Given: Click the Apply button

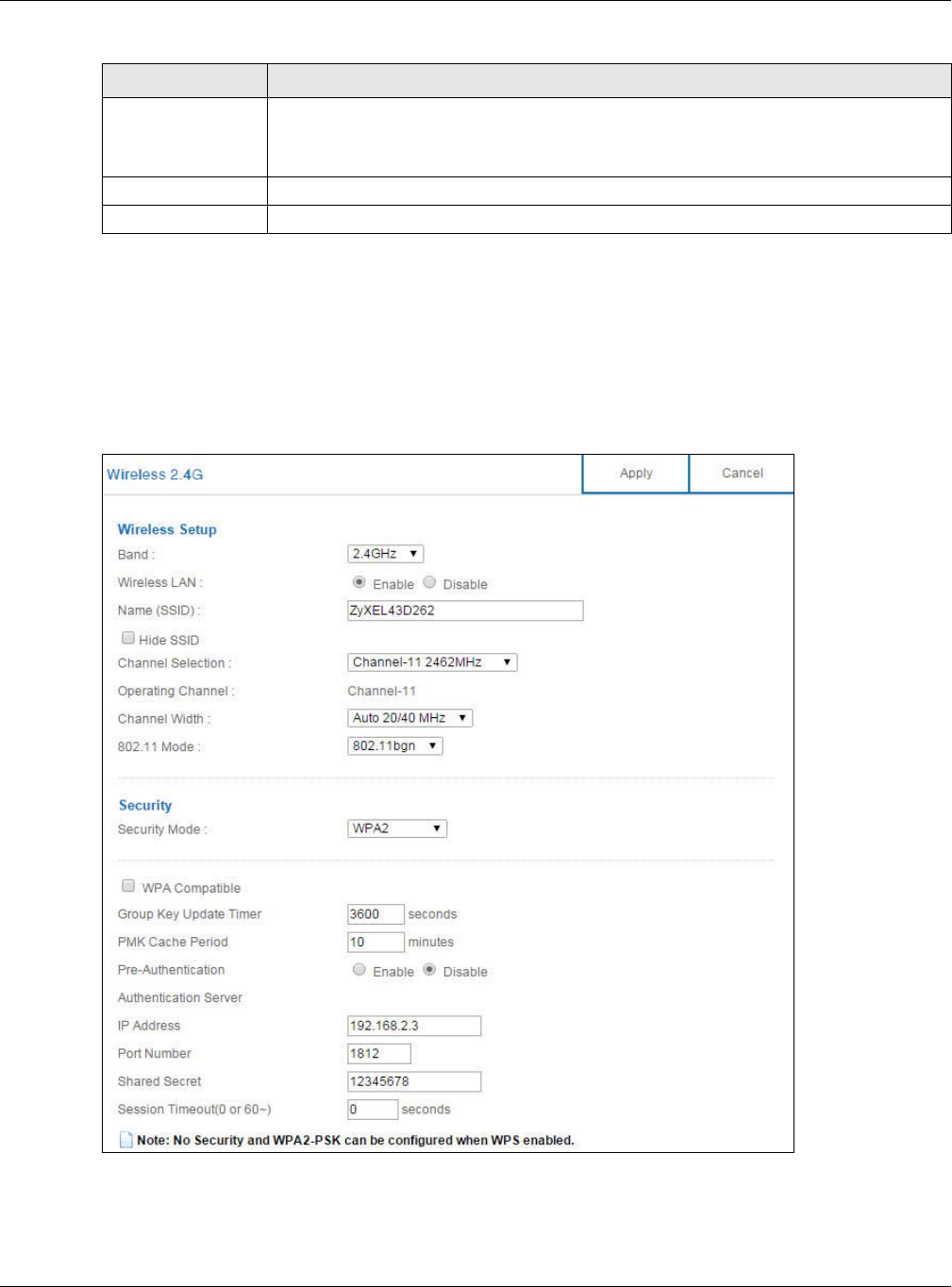Looking at the screenshot, I should click(636, 474).
